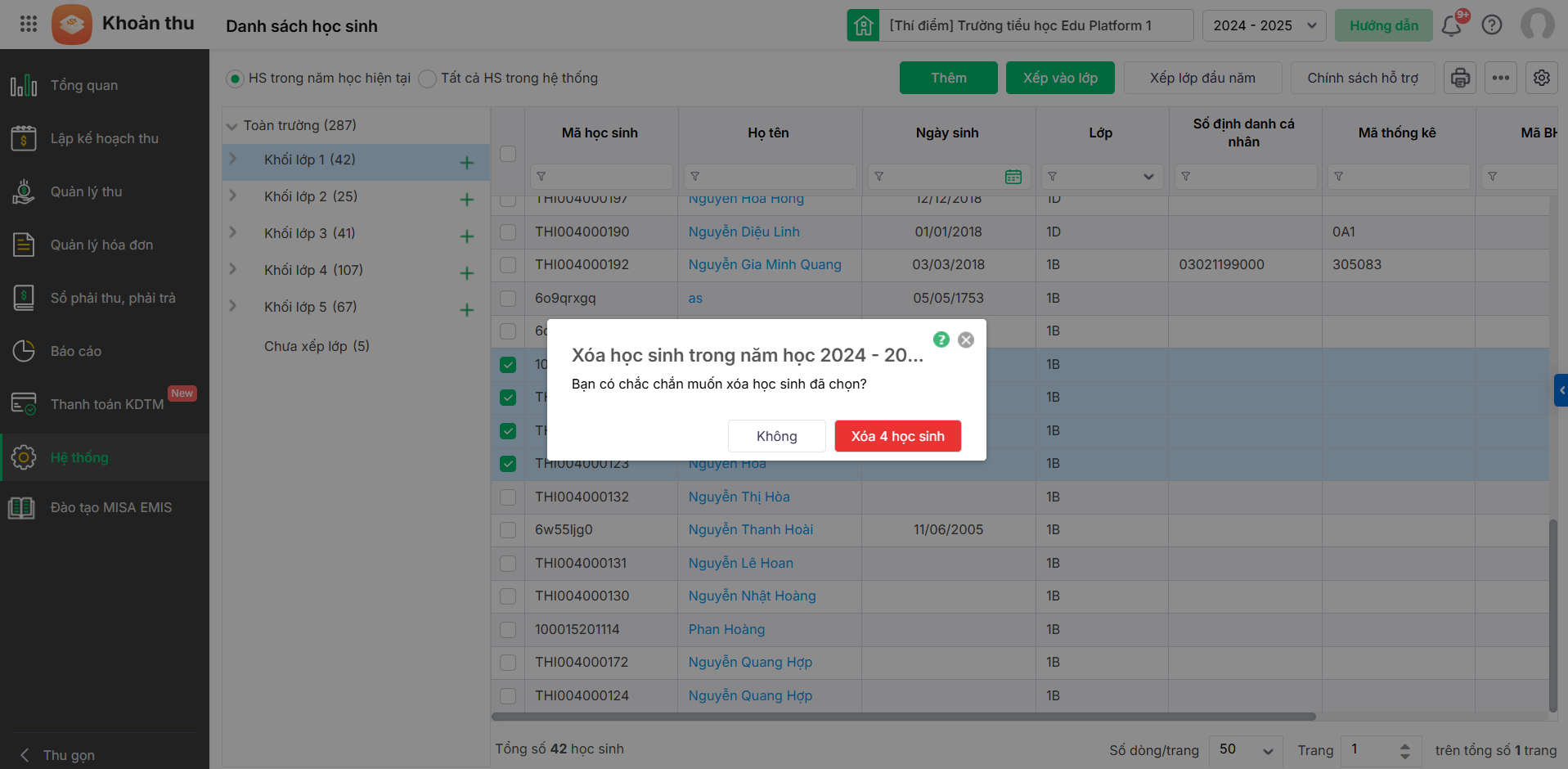Open the settings gear above the table
Viewport: 1568px width, 769px height.
click(1541, 78)
